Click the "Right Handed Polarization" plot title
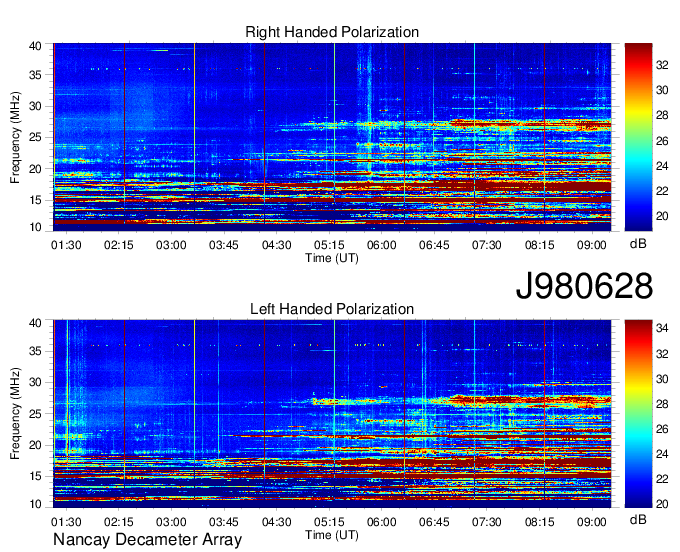This screenshot has width=680, height=552. 332,32
